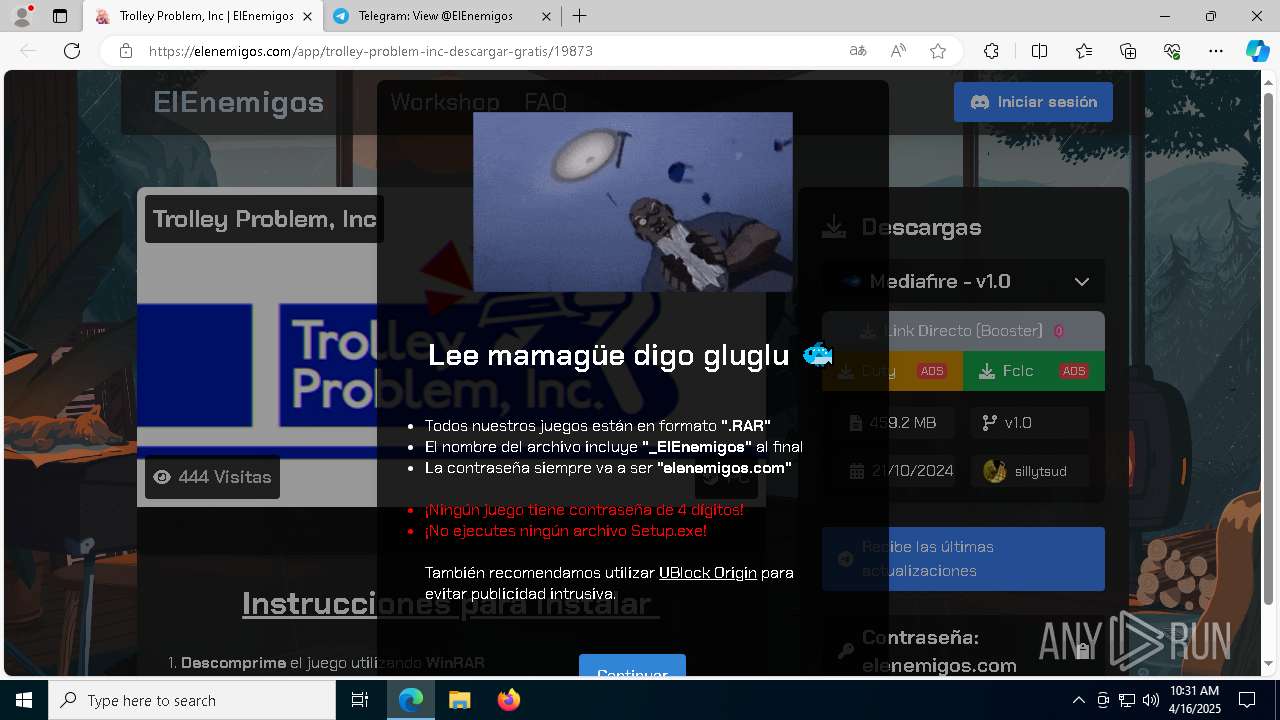
Task: Close the Telegram tab
Action: pos(546,16)
